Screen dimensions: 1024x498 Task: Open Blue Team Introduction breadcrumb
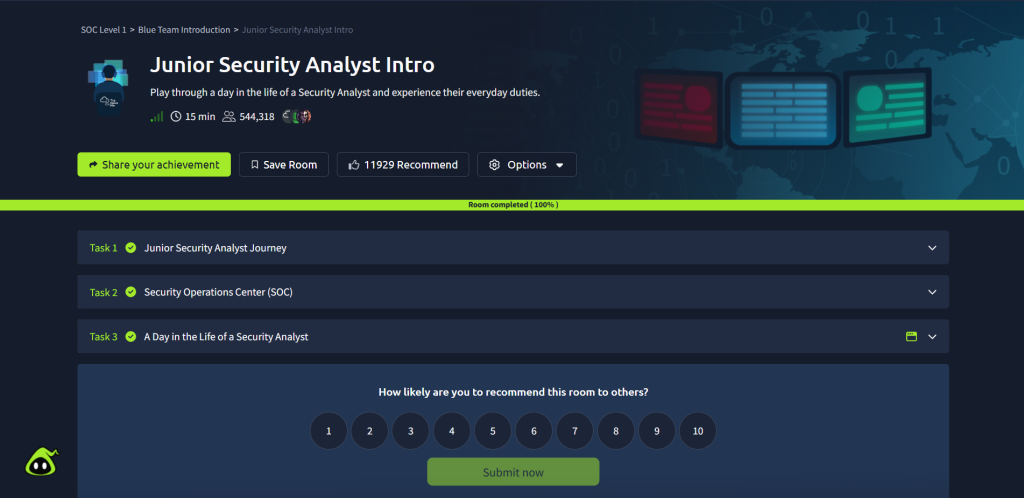[x=184, y=30]
